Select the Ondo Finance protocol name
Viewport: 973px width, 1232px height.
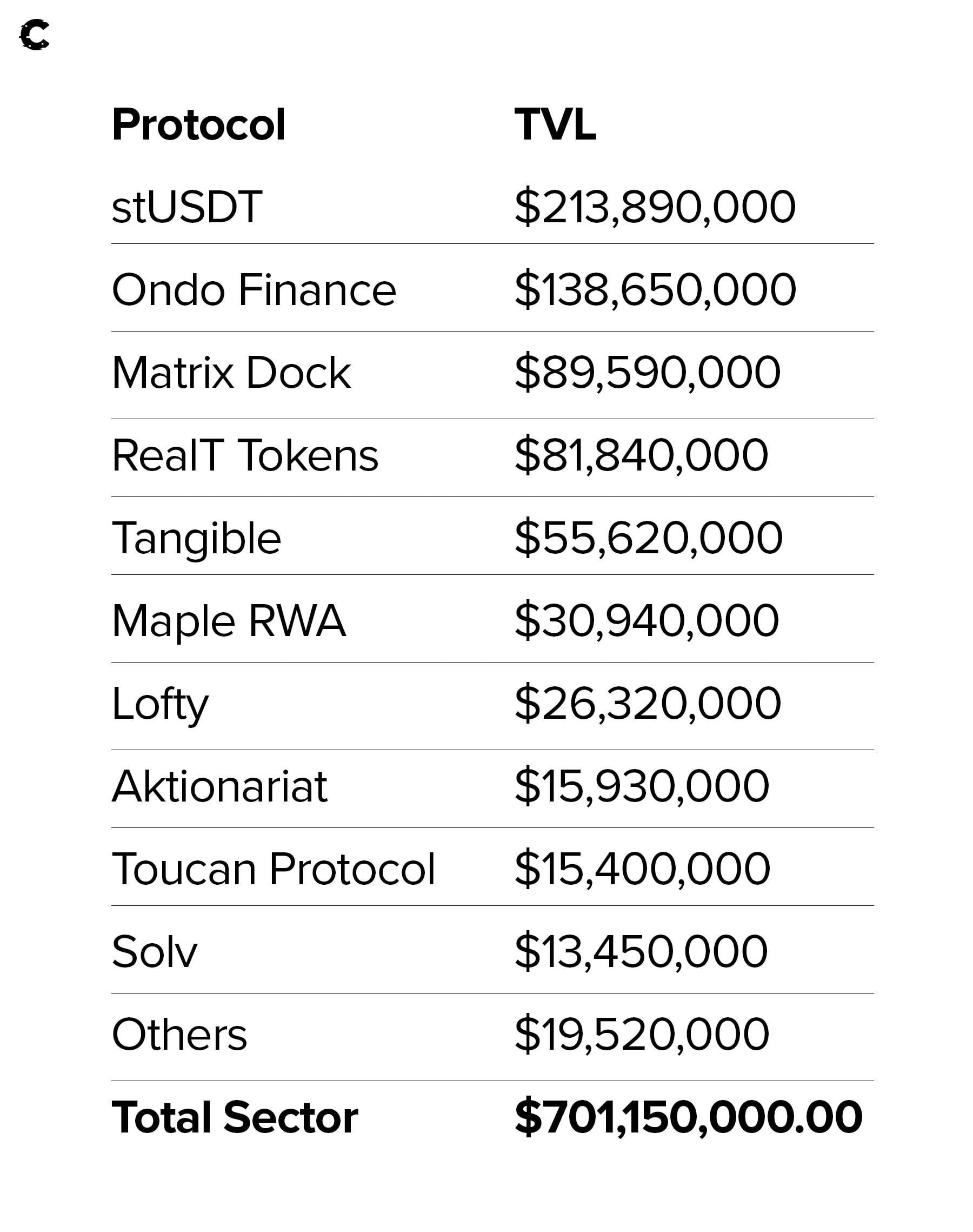click(254, 290)
